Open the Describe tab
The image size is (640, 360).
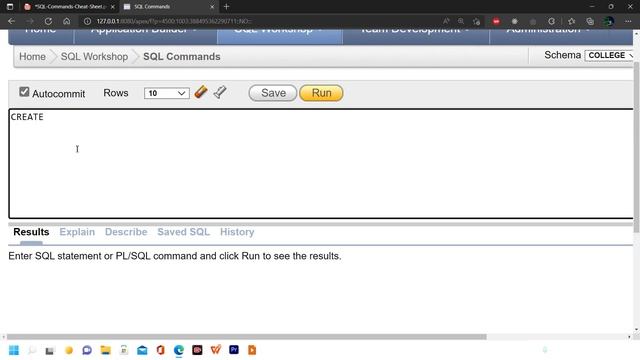[126, 232]
